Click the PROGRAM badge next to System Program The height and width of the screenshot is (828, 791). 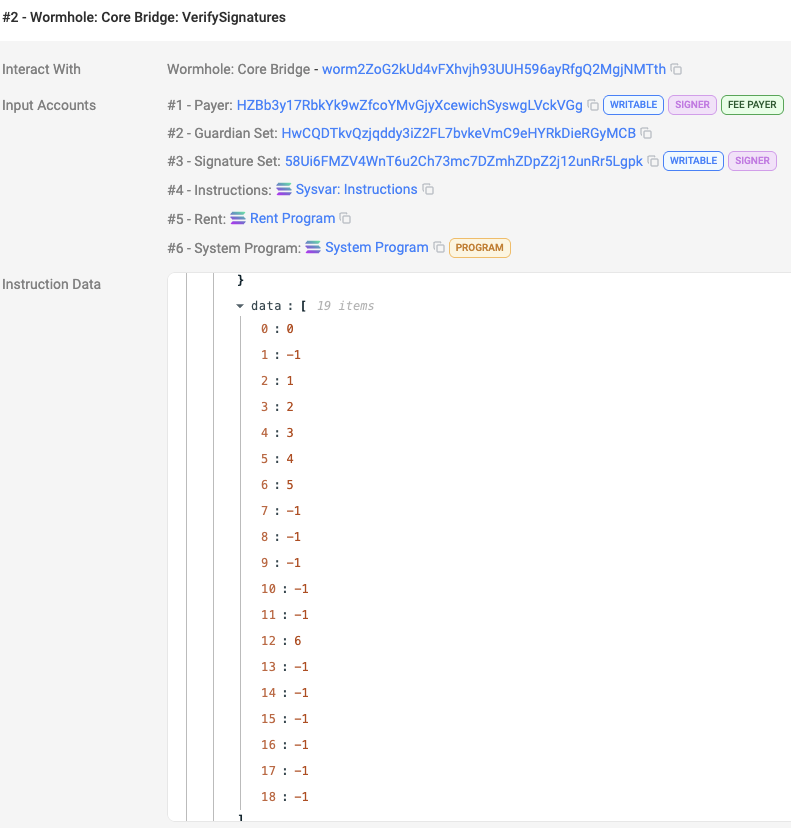[479, 248]
